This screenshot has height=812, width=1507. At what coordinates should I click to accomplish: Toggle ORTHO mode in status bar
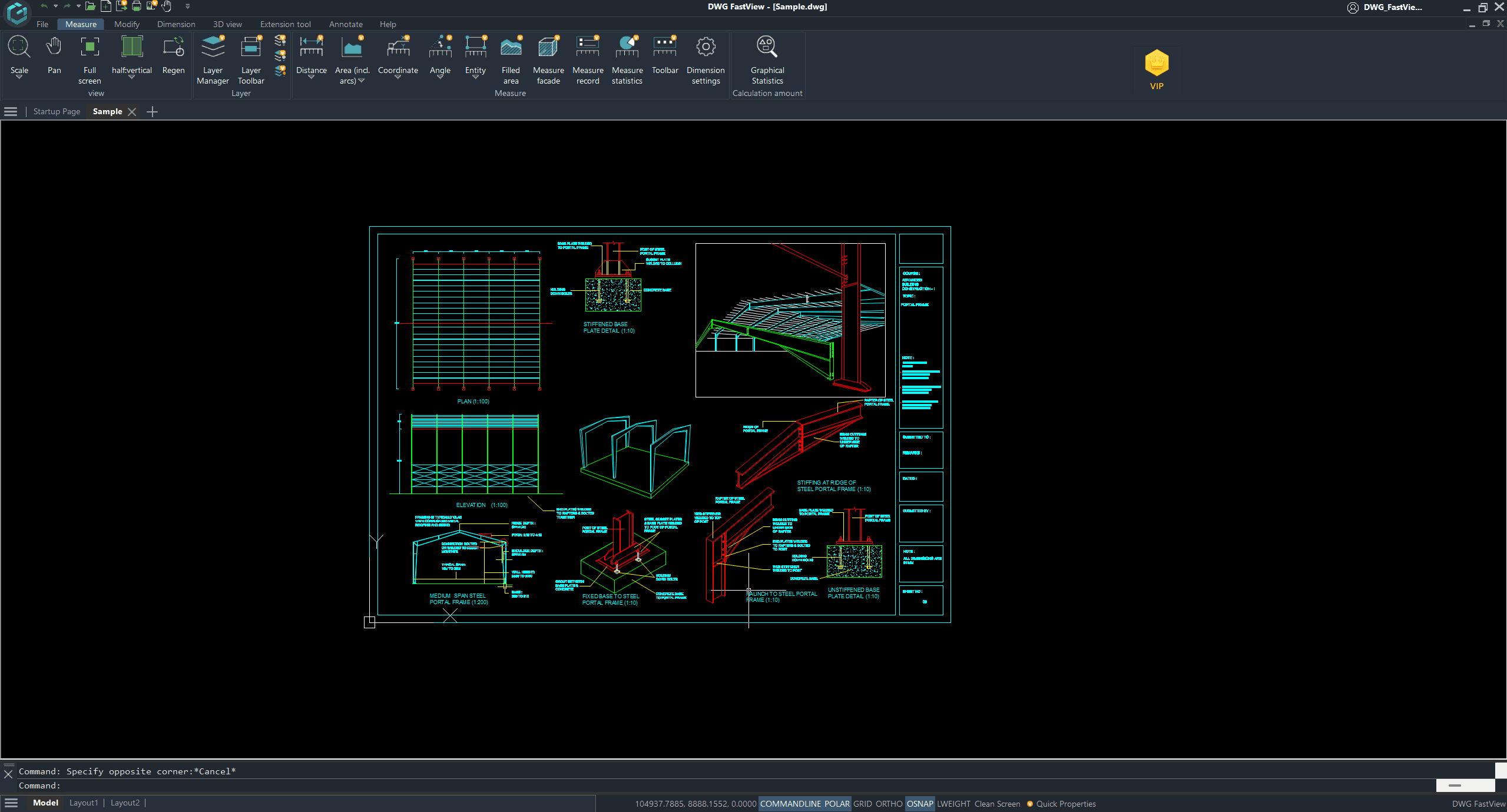(888, 804)
